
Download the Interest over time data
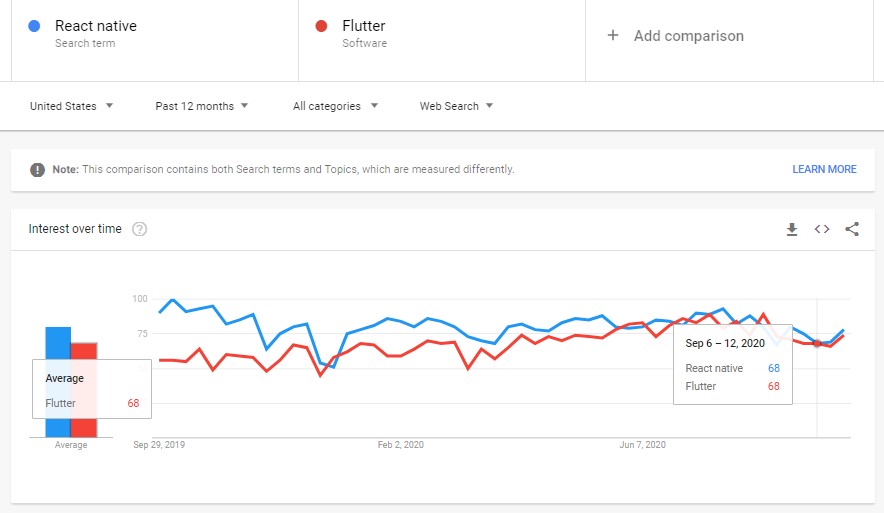pos(792,229)
